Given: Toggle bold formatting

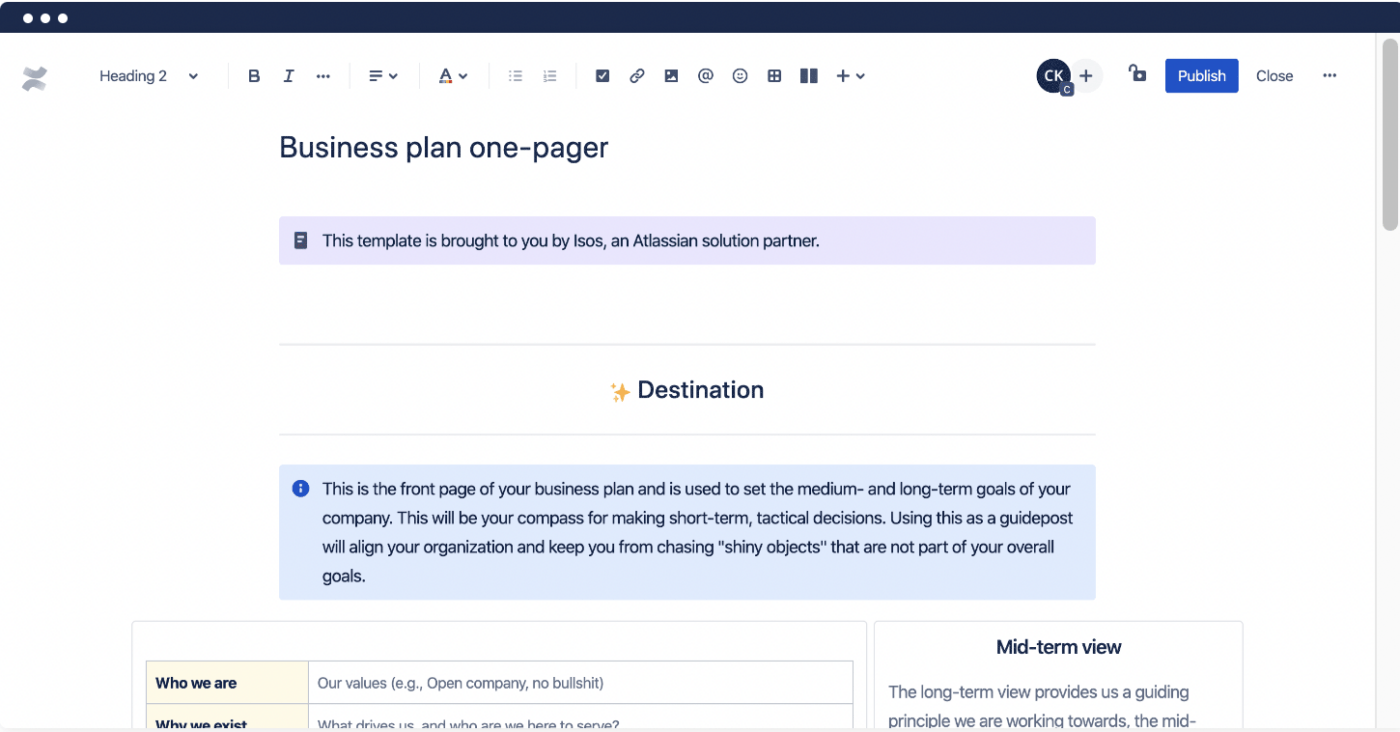Looking at the screenshot, I should (x=254, y=76).
